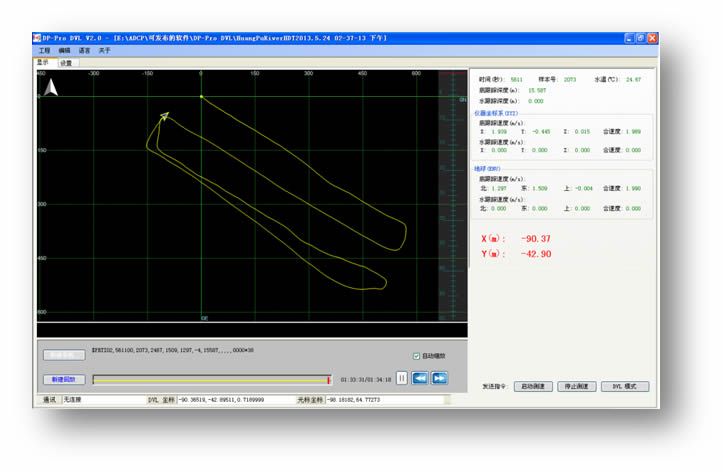This screenshot has width=725, height=474.
Task: Click the north arrow compass icon
Action: (x=51, y=87)
